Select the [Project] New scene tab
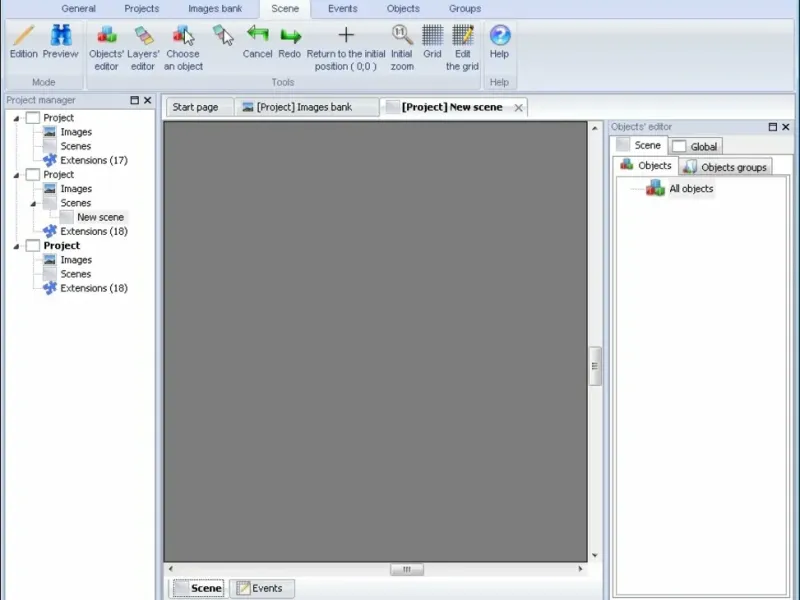The height and width of the screenshot is (600, 800). [452, 107]
